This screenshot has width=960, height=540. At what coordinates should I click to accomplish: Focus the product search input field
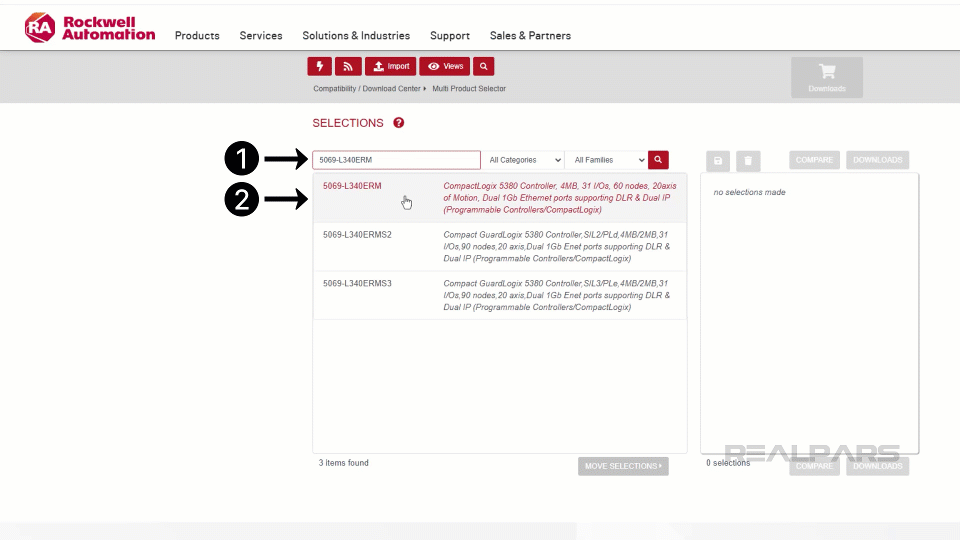coord(396,160)
